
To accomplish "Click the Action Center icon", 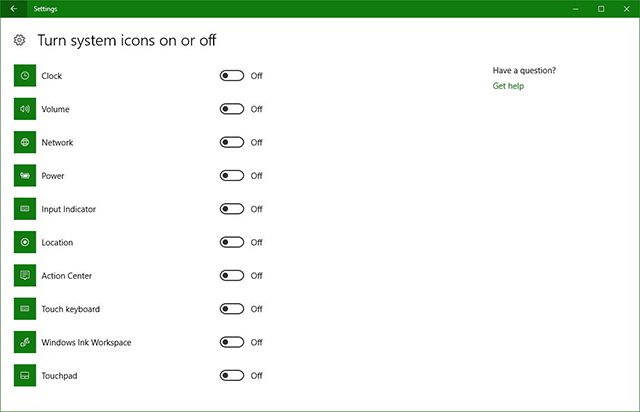I will point(25,276).
